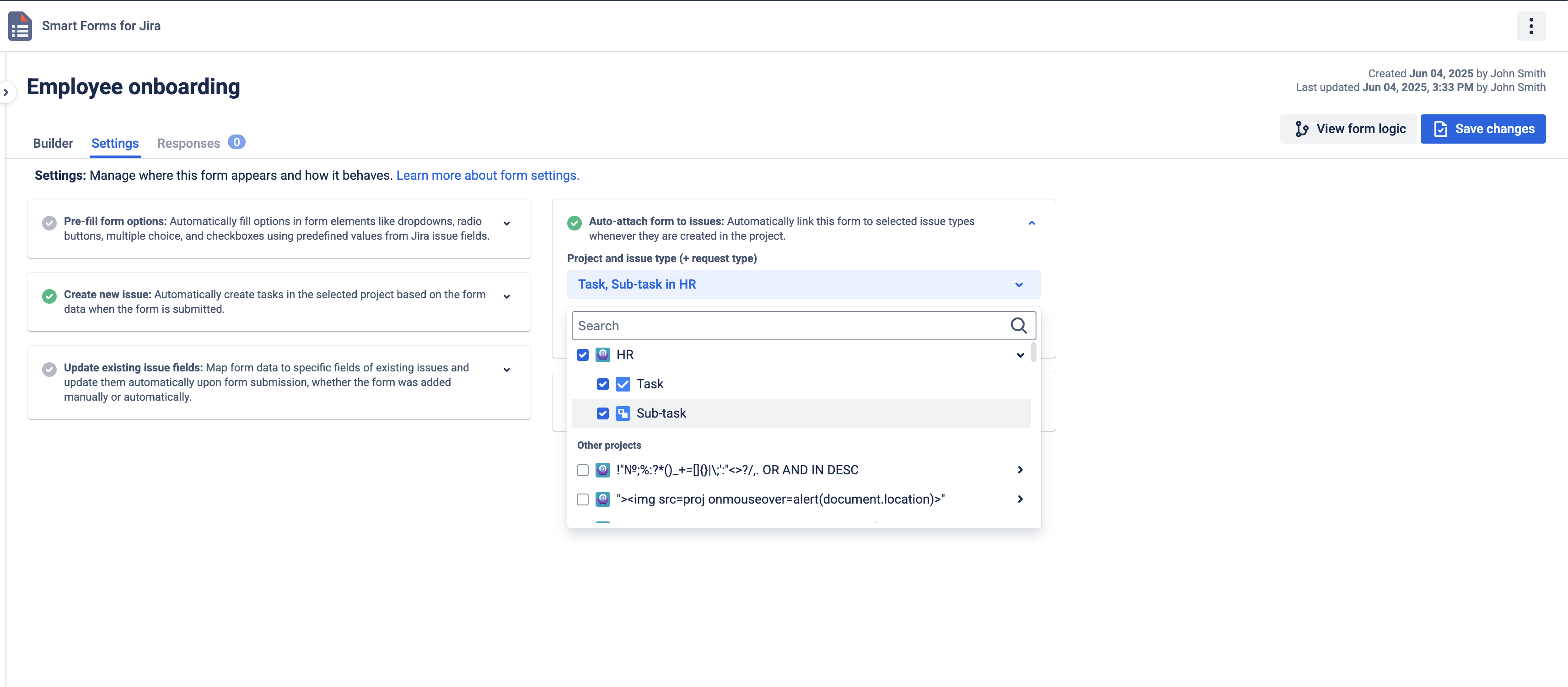
Task: Open the Responses tab
Action: [188, 143]
